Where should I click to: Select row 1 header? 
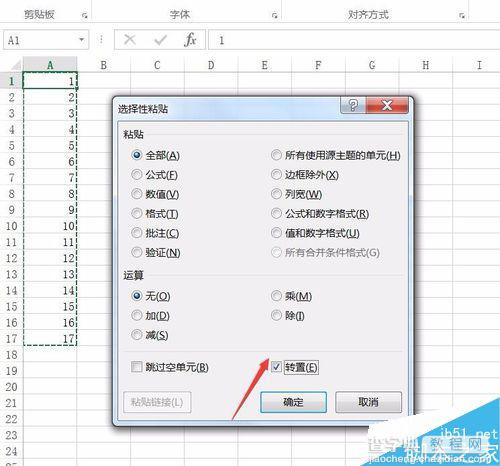[x=12, y=81]
